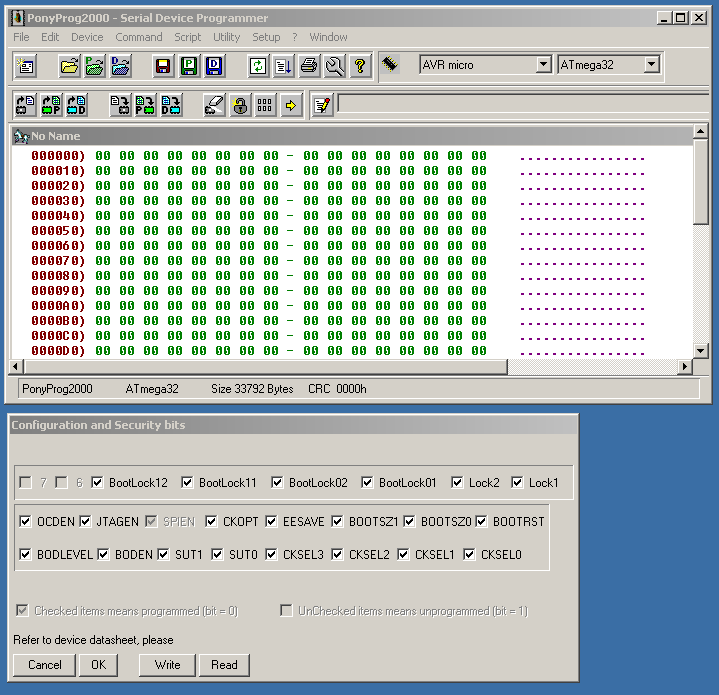Click the vertical scrollbar thumb
This screenshot has height=695, width=719.
pos(700,182)
